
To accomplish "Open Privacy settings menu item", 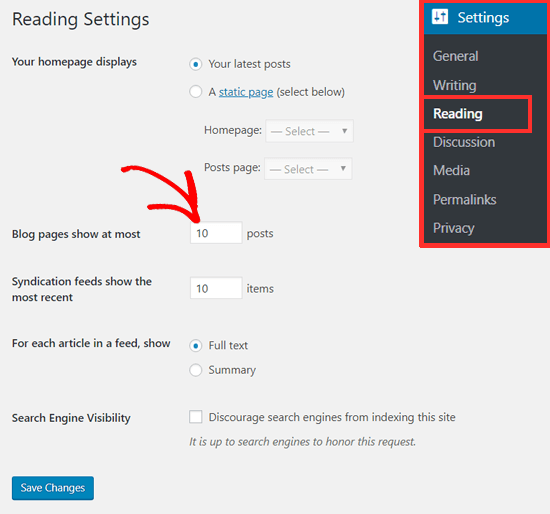I will 454,228.
